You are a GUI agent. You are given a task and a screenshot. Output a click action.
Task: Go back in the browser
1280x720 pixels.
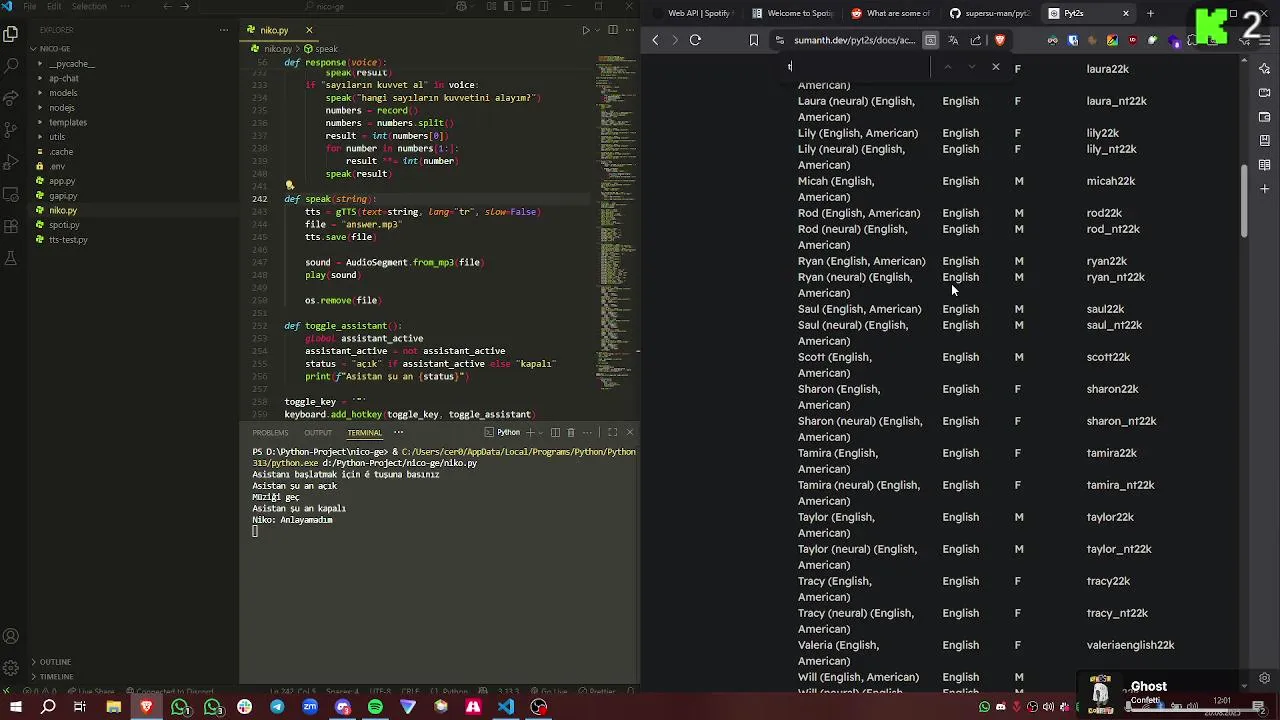[655, 40]
